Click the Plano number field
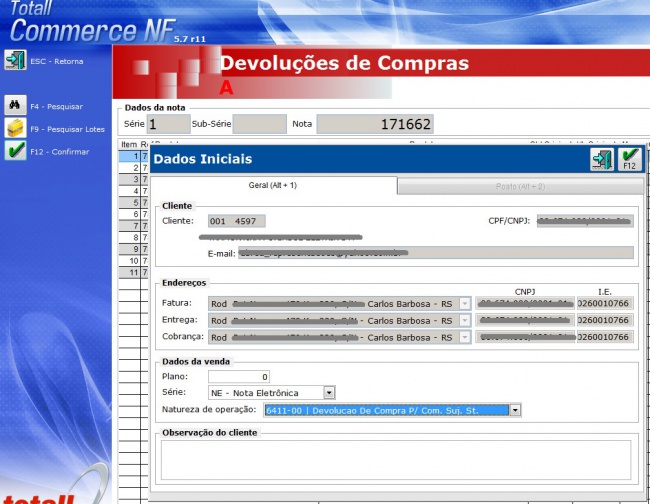Image resolution: width=650 pixels, height=504 pixels. pyautogui.click(x=239, y=376)
